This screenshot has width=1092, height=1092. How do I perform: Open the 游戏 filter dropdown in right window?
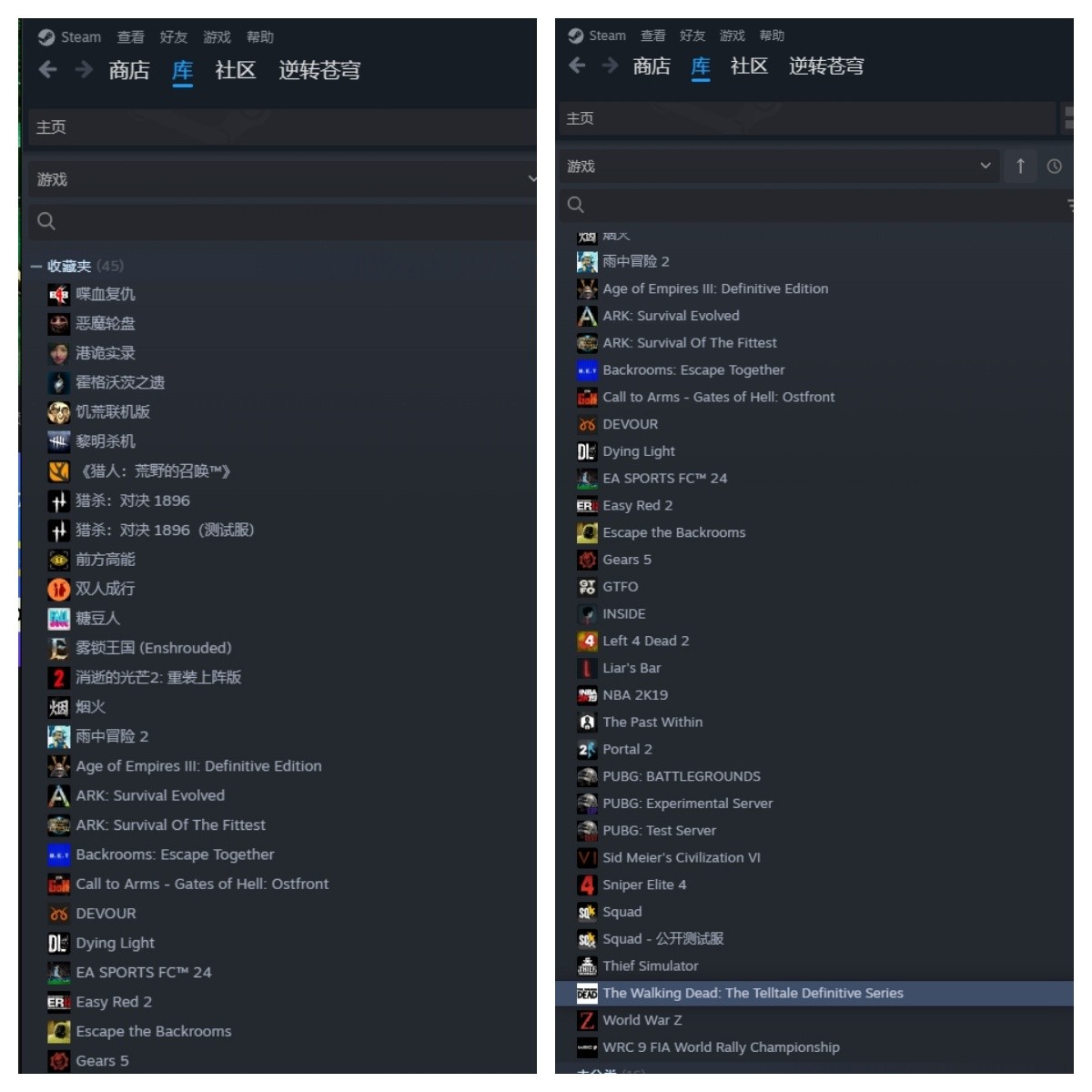pos(778,166)
